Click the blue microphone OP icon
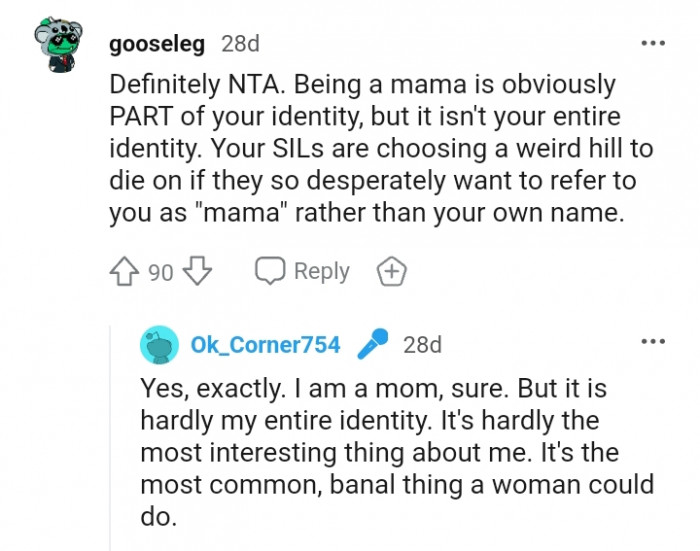This screenshot has width=700, height=551. (371, 345)
